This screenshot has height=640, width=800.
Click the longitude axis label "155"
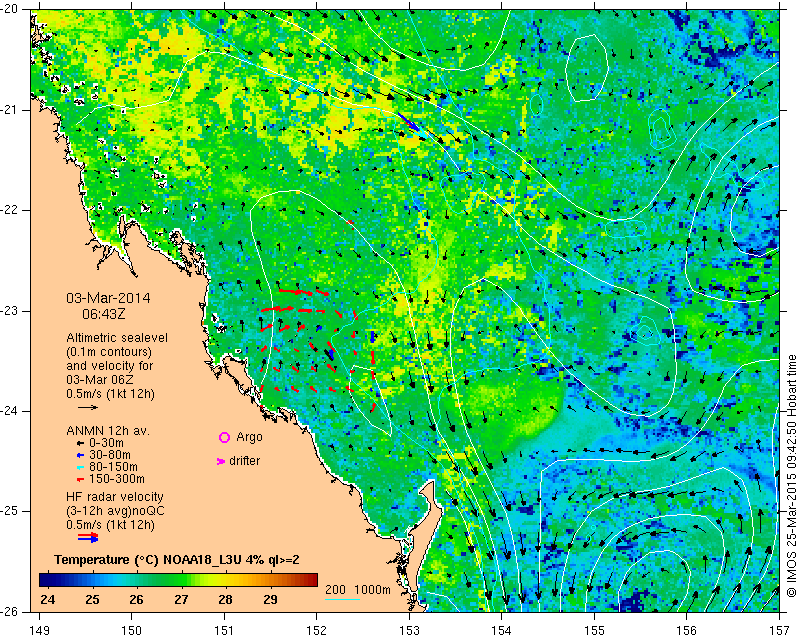point(594,631)
